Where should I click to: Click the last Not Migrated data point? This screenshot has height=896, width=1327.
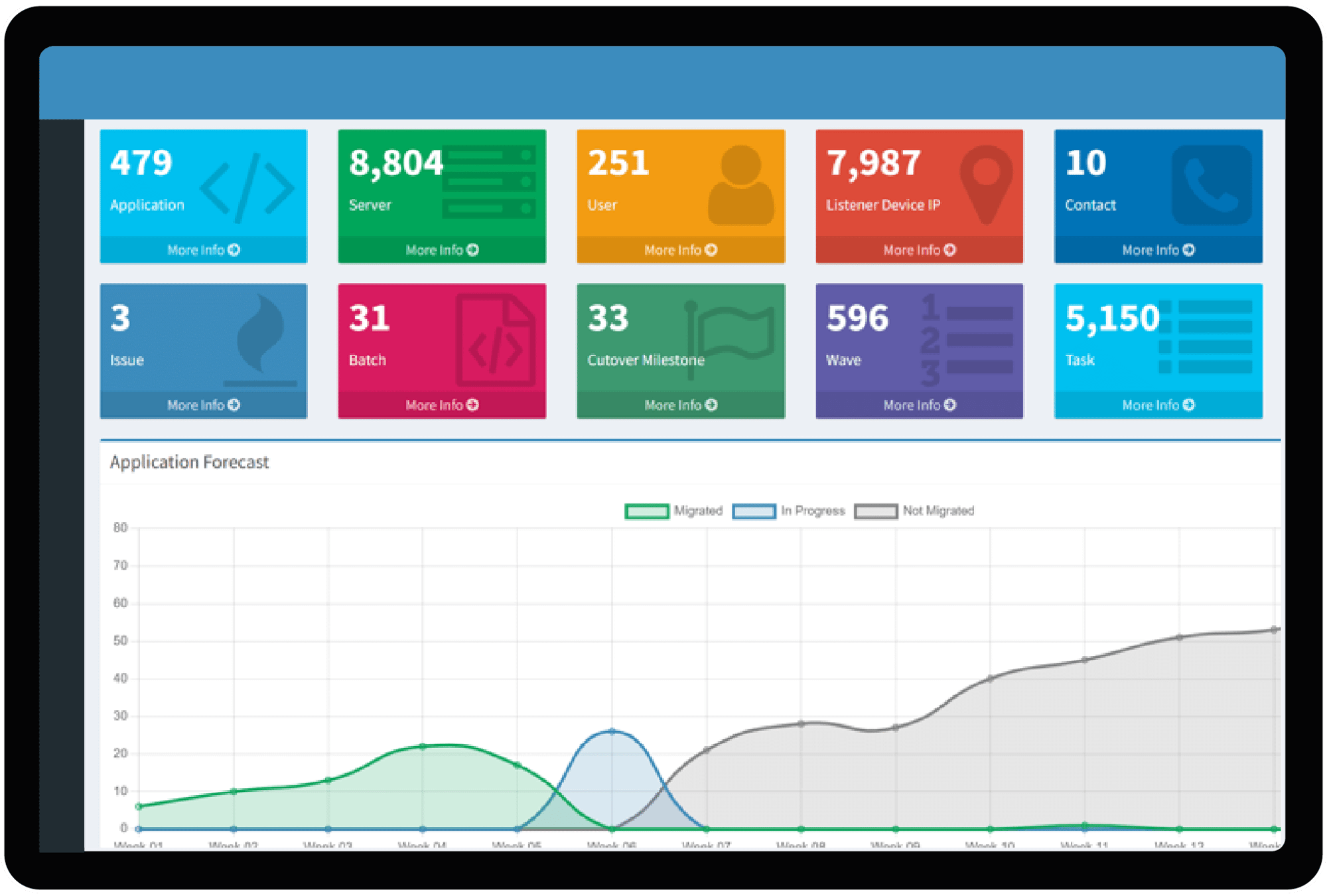[x=1275, y=630]
